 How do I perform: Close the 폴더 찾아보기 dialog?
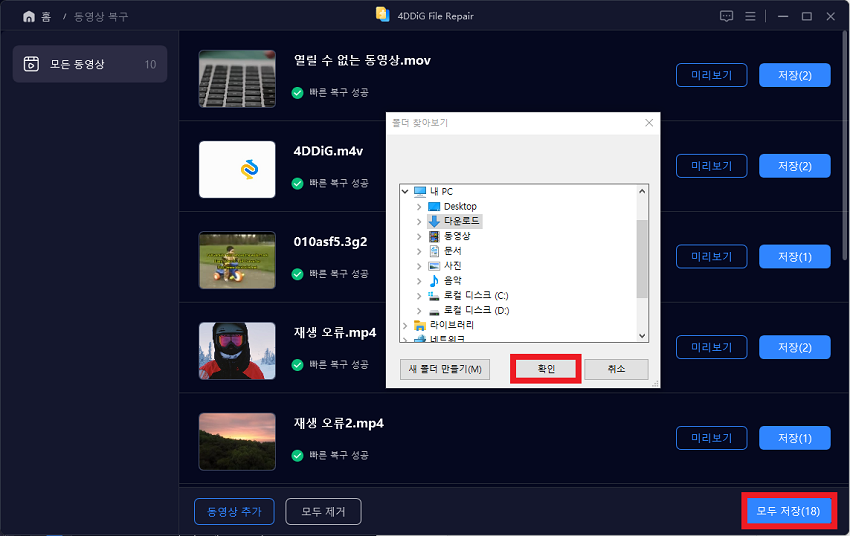pos(649,123)
